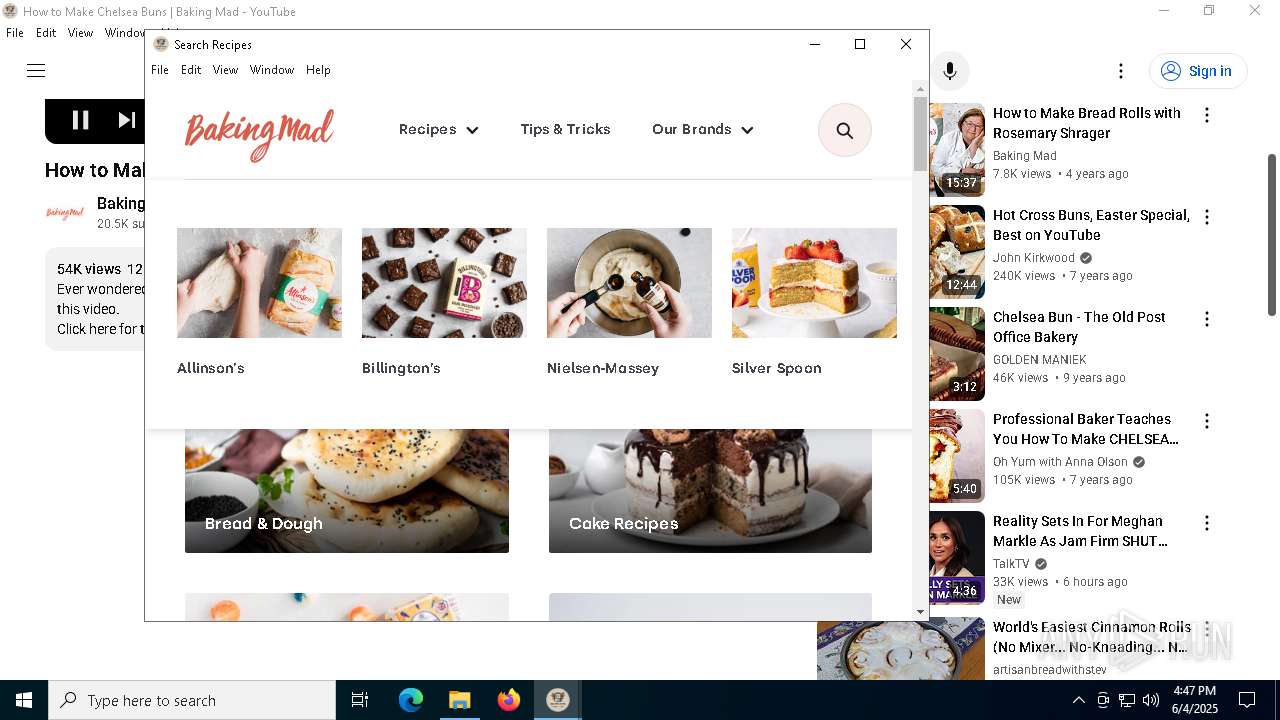The height and width of the screenshot is (720, 1280).
Task: Open video How to Make Bread Rolls thumbnail
Action: click(x=957, y=150)
